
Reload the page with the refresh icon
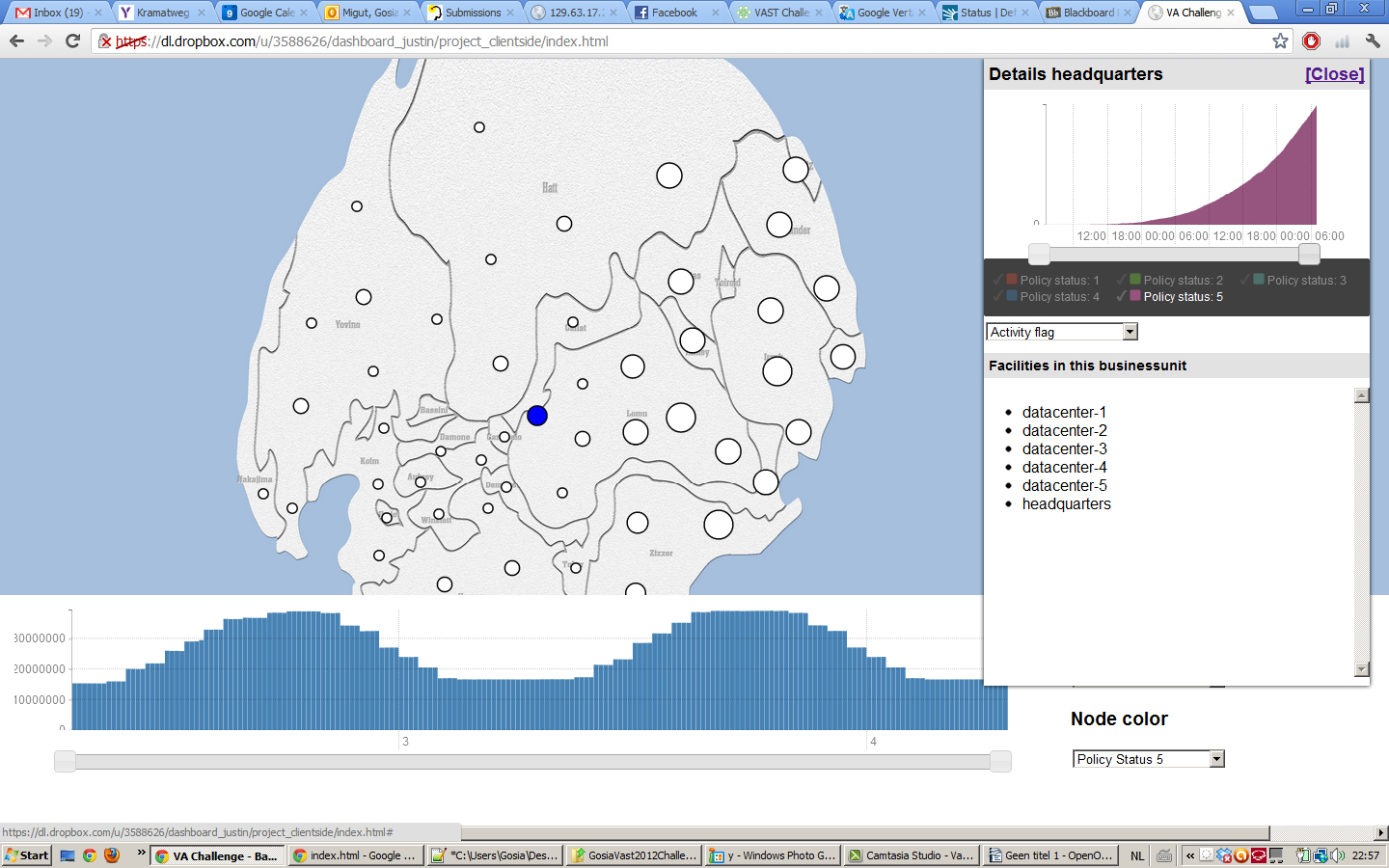72,41
